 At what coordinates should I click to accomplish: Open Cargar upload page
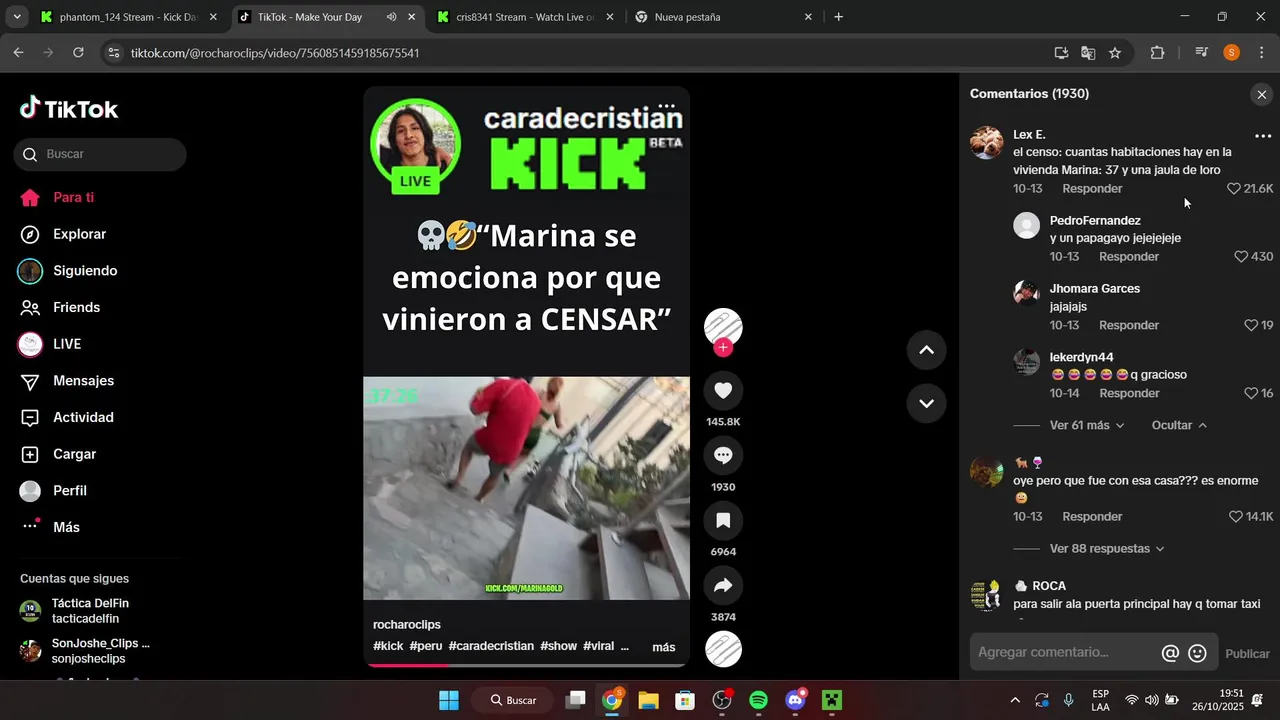pyautogui.click(x=74, y=454)
